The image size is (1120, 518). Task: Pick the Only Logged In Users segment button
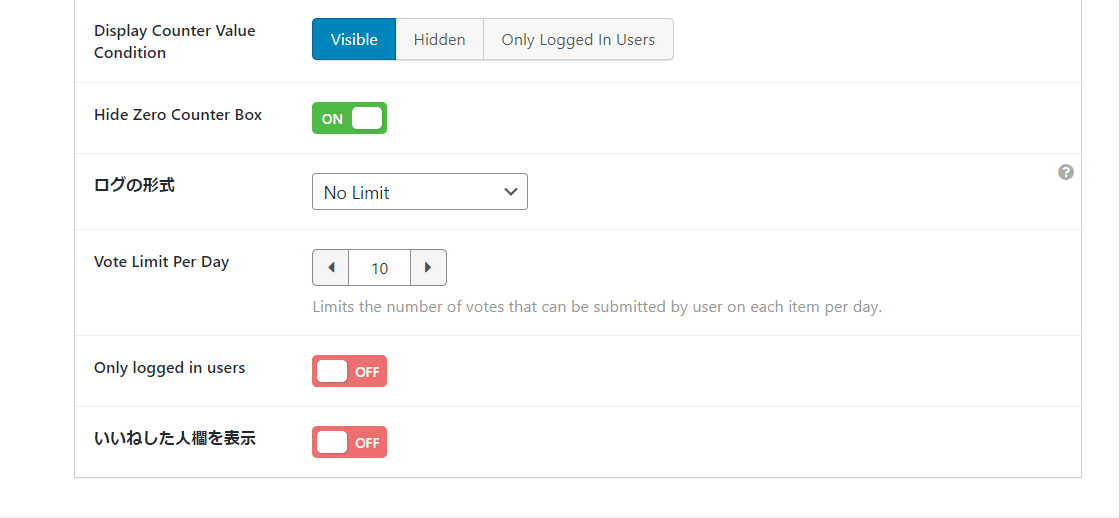point(578,40)
